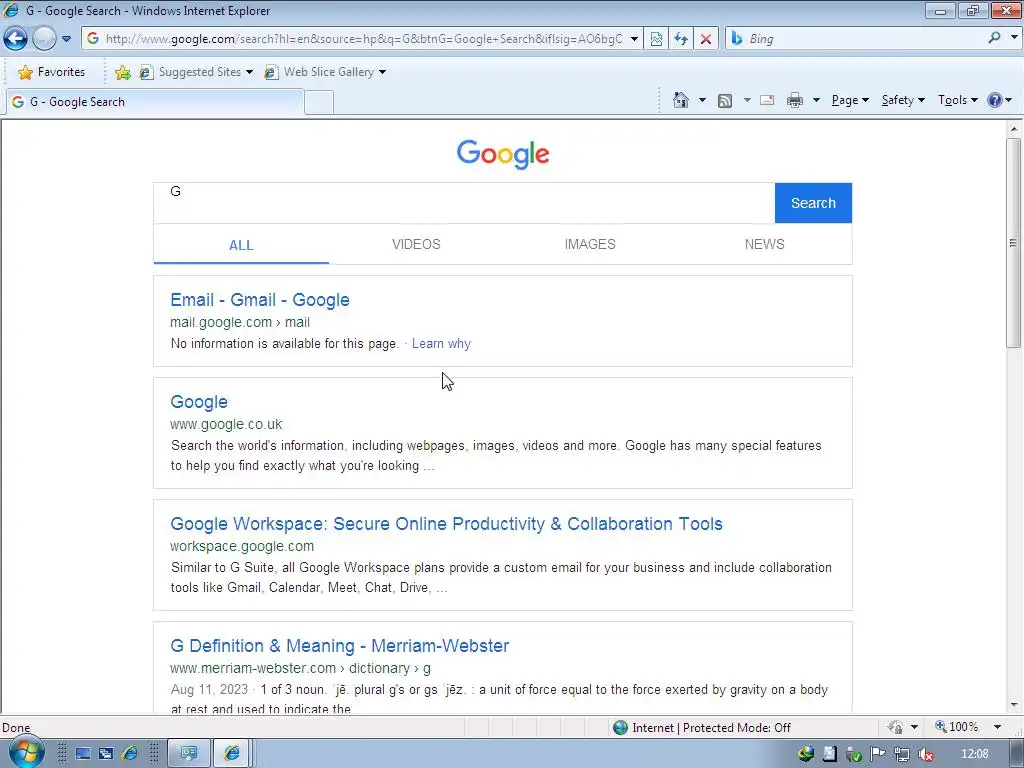Image resolution: width=1024 pixels, height=768 pixels.
Task: Click the 12:08 taskbar clock
Action: pyautogui.click(x=974, y=754)
